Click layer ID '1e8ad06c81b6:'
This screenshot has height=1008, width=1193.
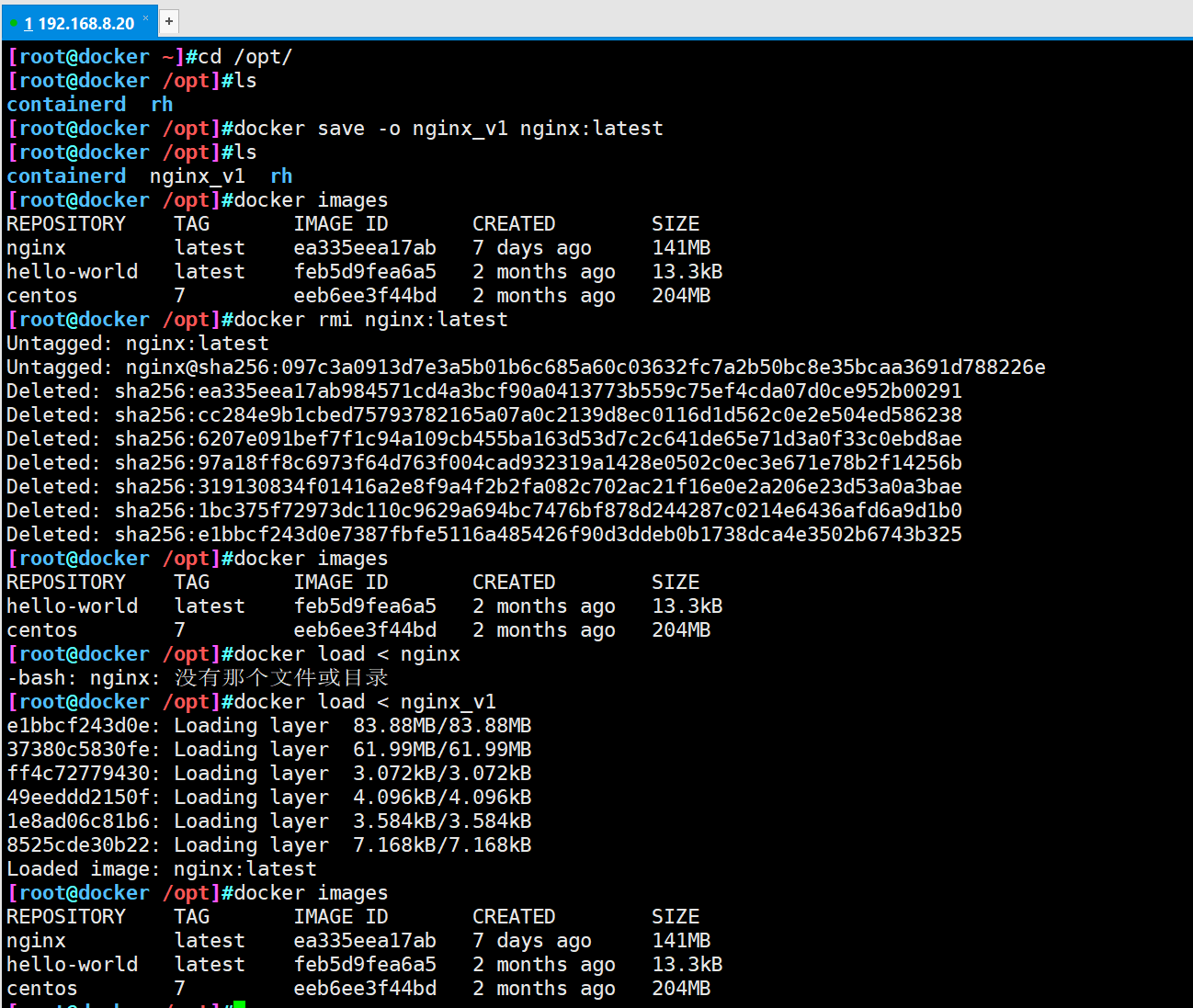84,821
